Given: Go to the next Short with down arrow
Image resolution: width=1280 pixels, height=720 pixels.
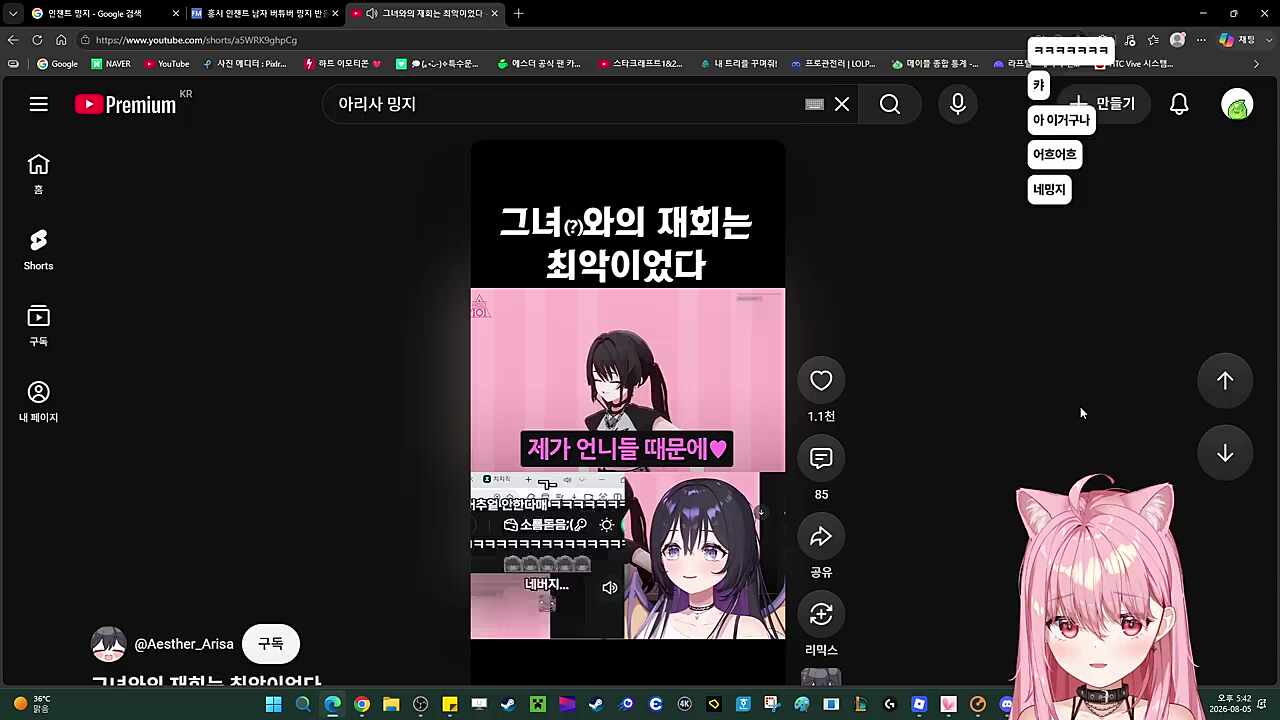Looking at the screenshot, I should coord(1225,453).
